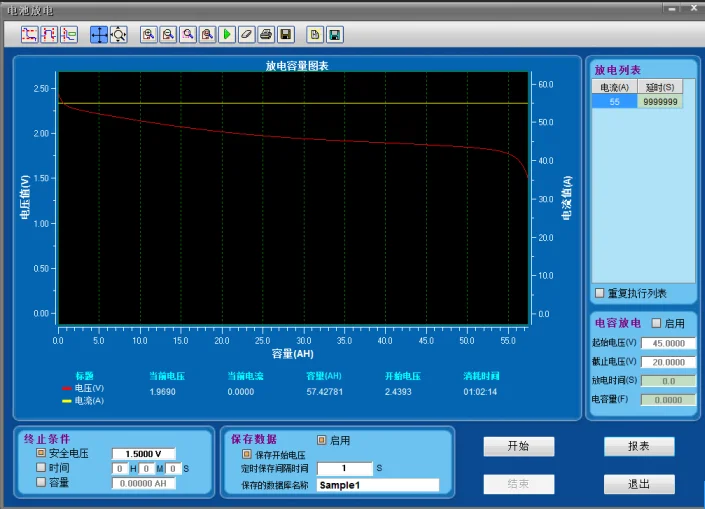The width and height of the screenshot is (705, 509).
Task: Enable the 时间 stop condition checkbox
Action: pos(41,468)
